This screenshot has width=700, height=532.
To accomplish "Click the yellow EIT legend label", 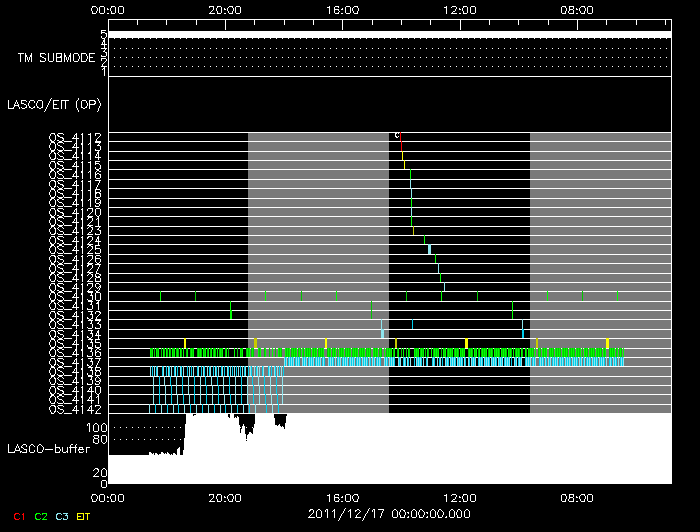I will (x=83, y=516).
